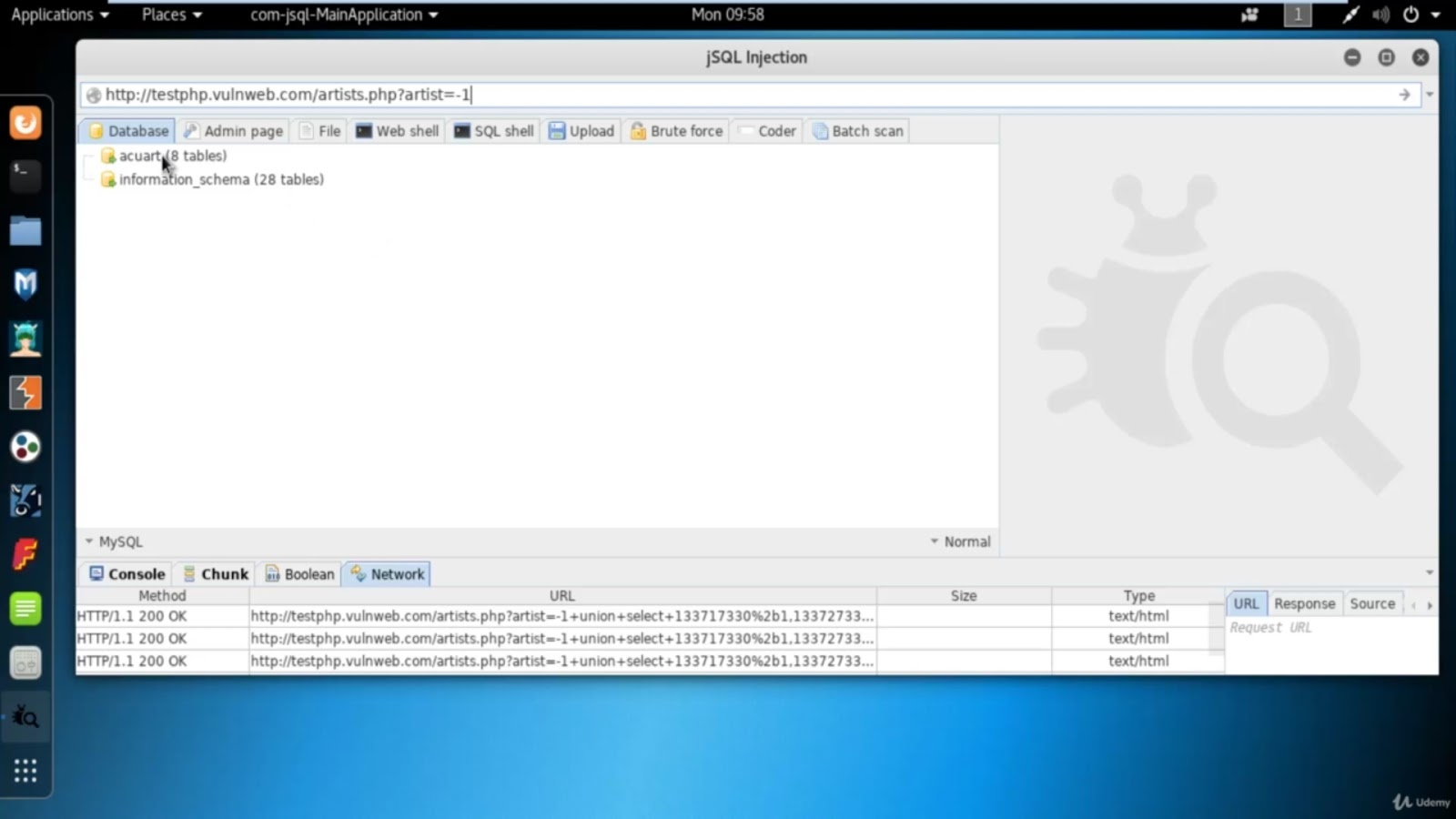Switch to the Boolean tab
Viewport: 1456px width, 819px height.
coord(298,573)
